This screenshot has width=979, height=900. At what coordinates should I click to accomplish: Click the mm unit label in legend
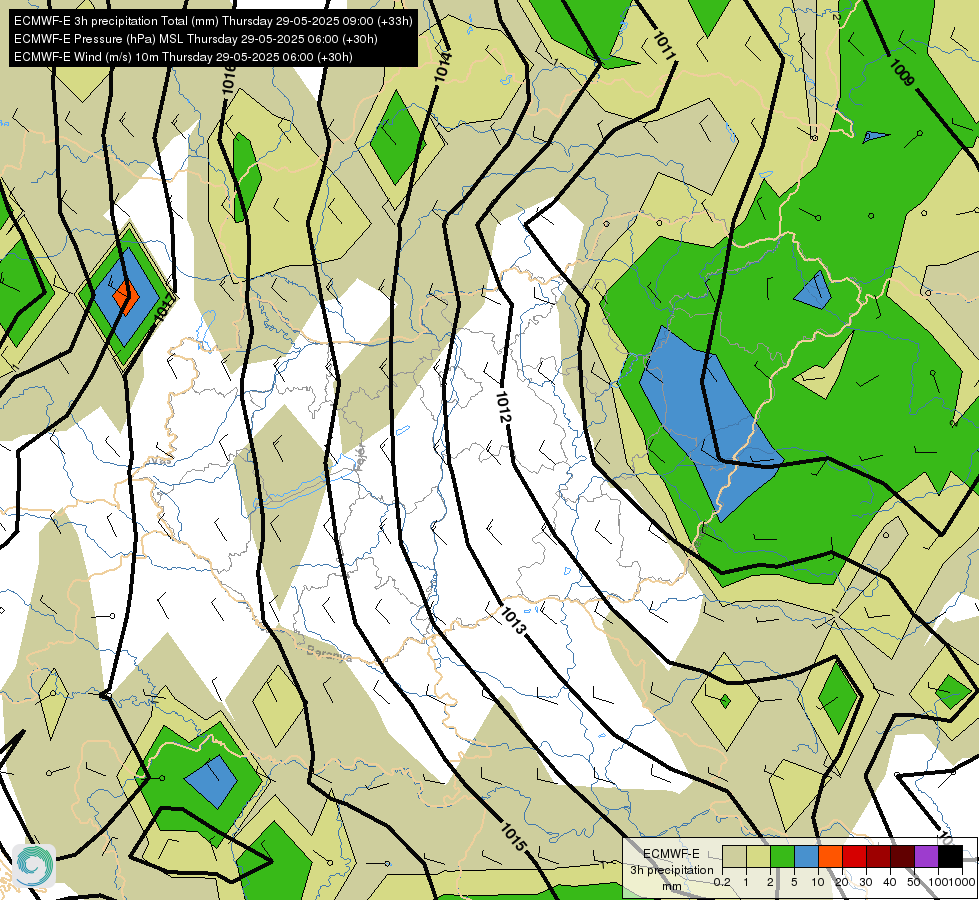[x=672, y=886]
